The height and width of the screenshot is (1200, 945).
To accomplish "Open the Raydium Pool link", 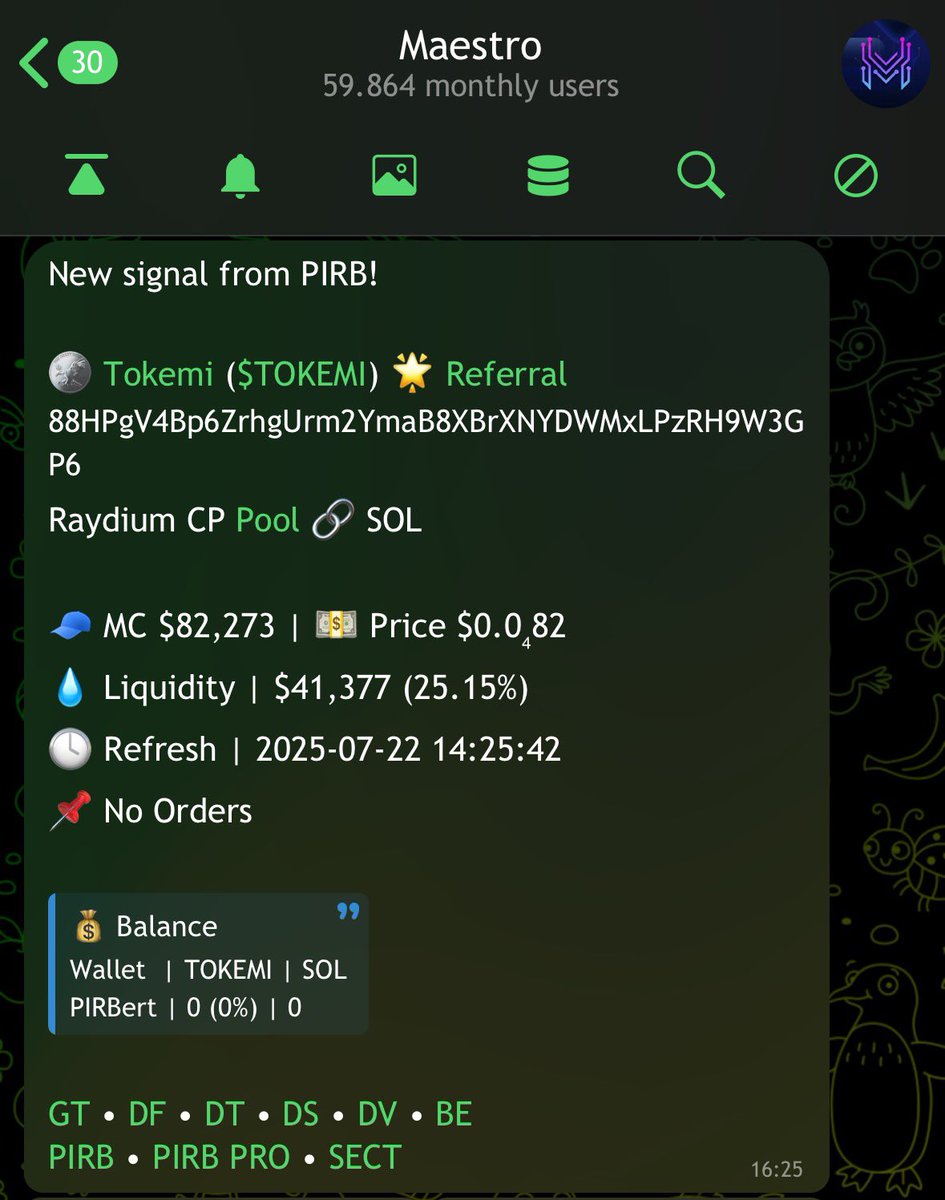I will click(267, 520).
